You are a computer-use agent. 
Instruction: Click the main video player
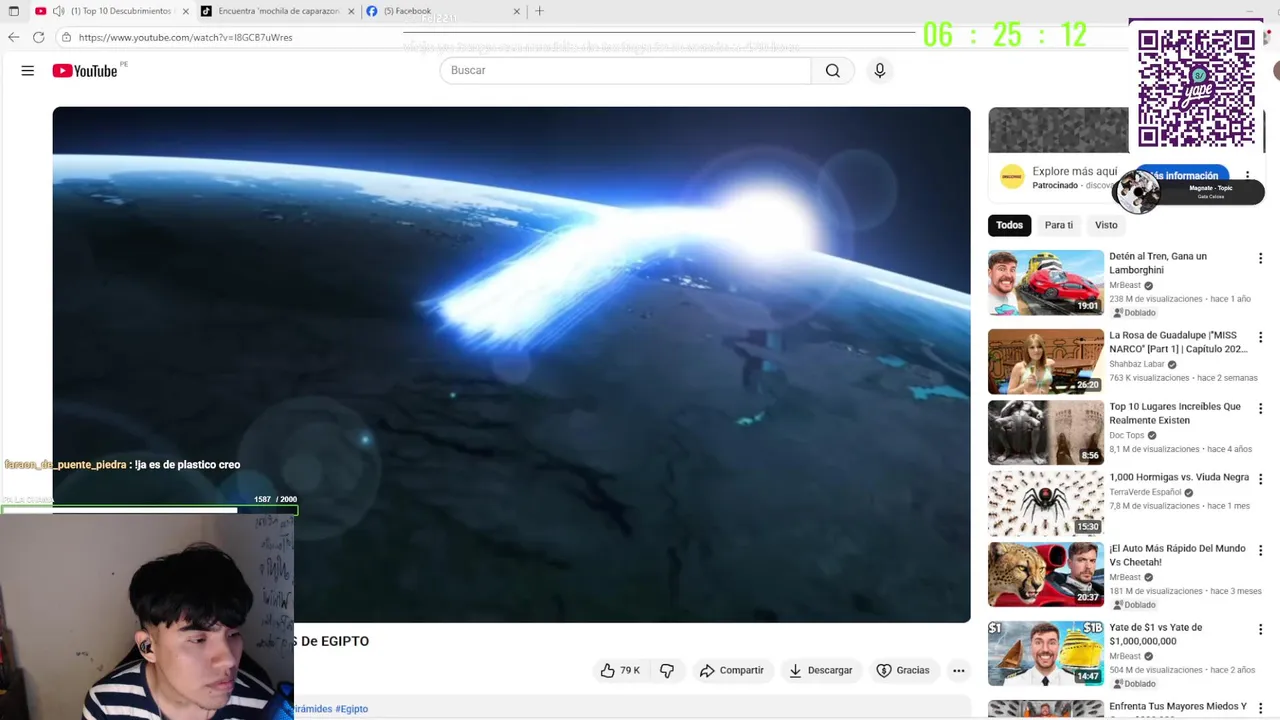[x=511, y=364]
